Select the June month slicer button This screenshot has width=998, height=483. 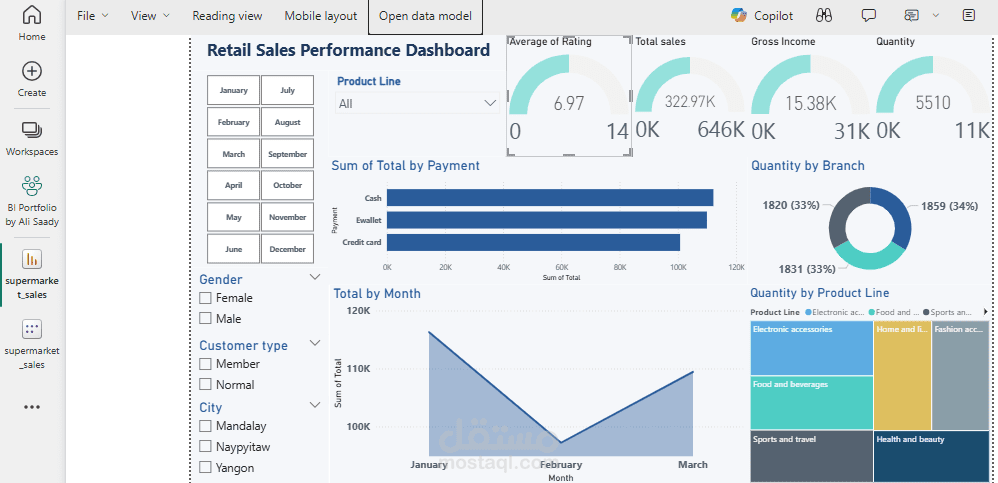(x=234, y=249)
